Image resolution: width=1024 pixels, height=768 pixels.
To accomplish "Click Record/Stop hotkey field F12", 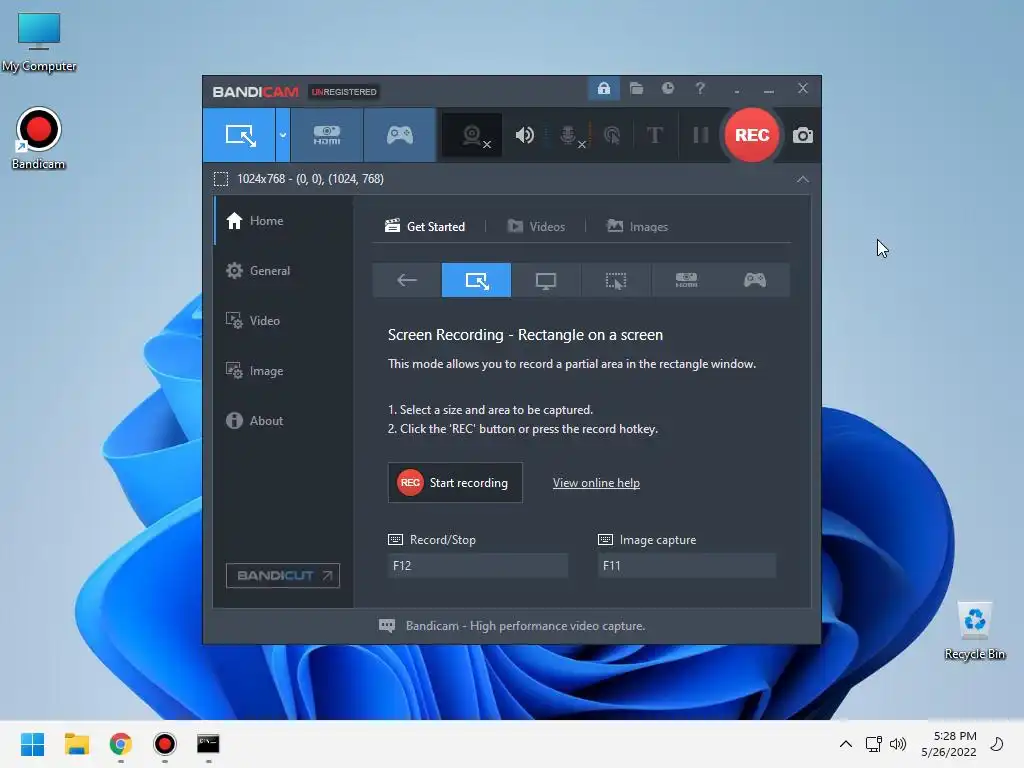I will [x=478, y=566].
